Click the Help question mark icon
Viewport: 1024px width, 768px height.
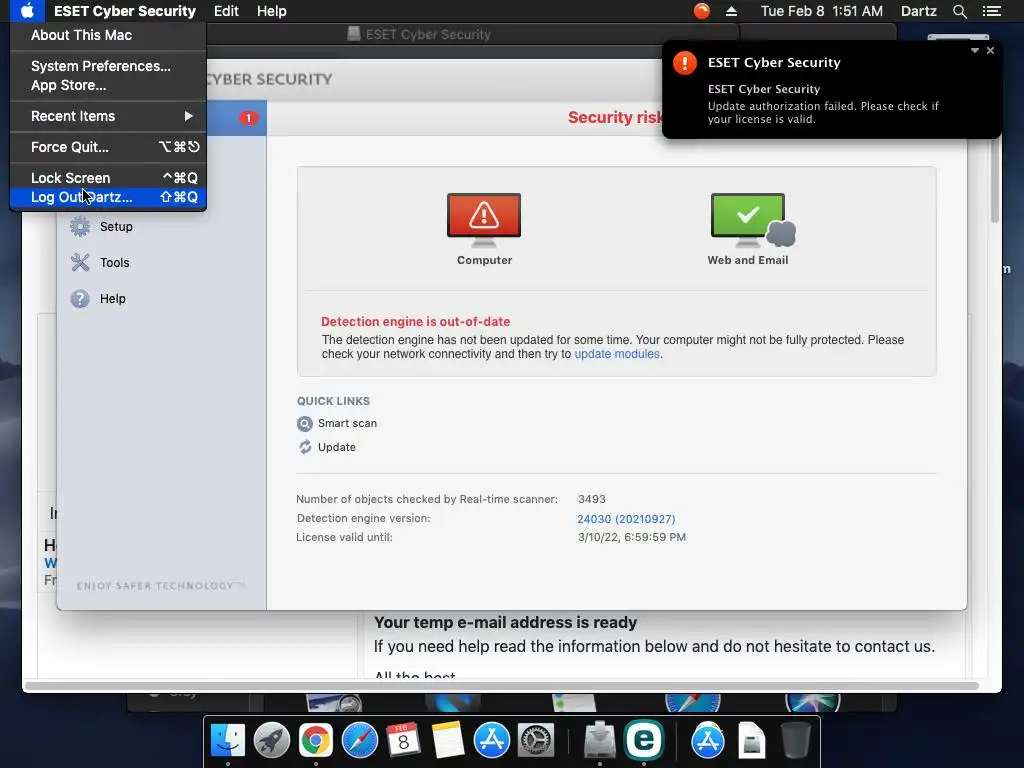(80, 298)
